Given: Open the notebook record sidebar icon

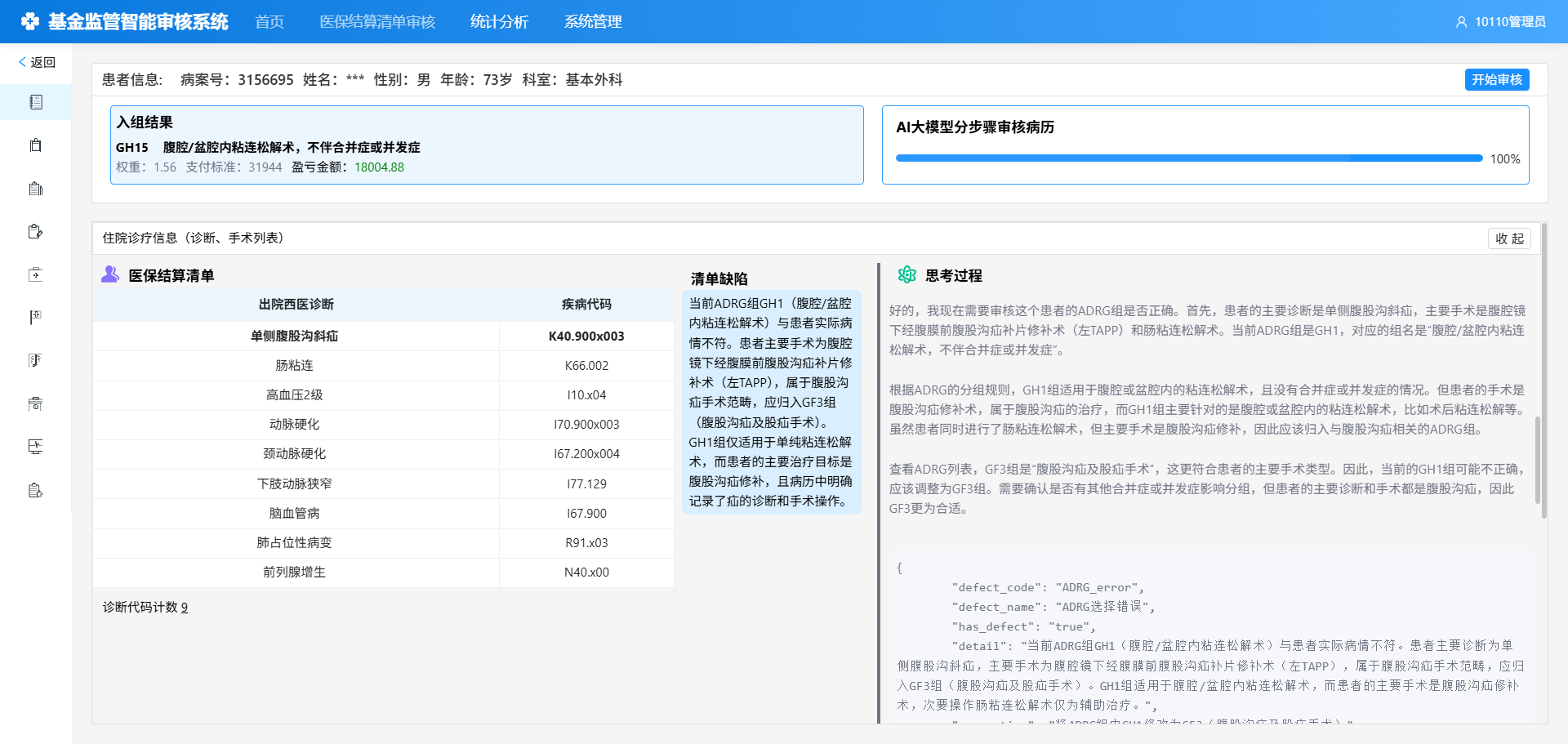Looking at the screenshot, I should coord(35,102).
